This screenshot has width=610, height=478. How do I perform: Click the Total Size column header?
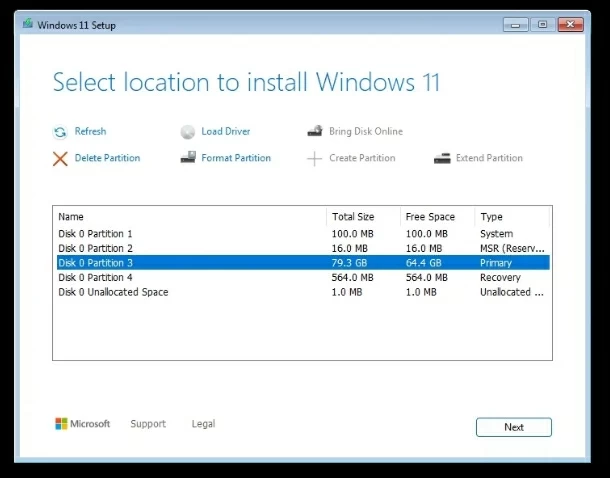(x=355, y=216)
